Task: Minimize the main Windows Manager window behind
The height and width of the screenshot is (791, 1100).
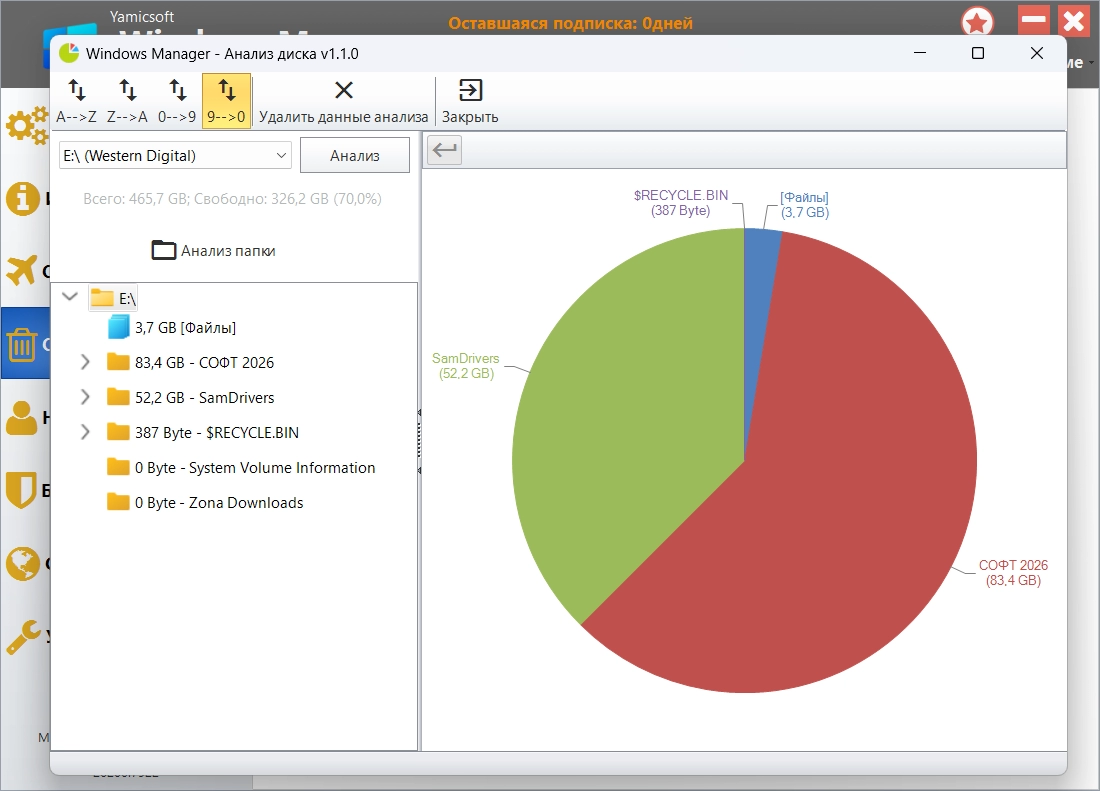Action: point(1033,20)
